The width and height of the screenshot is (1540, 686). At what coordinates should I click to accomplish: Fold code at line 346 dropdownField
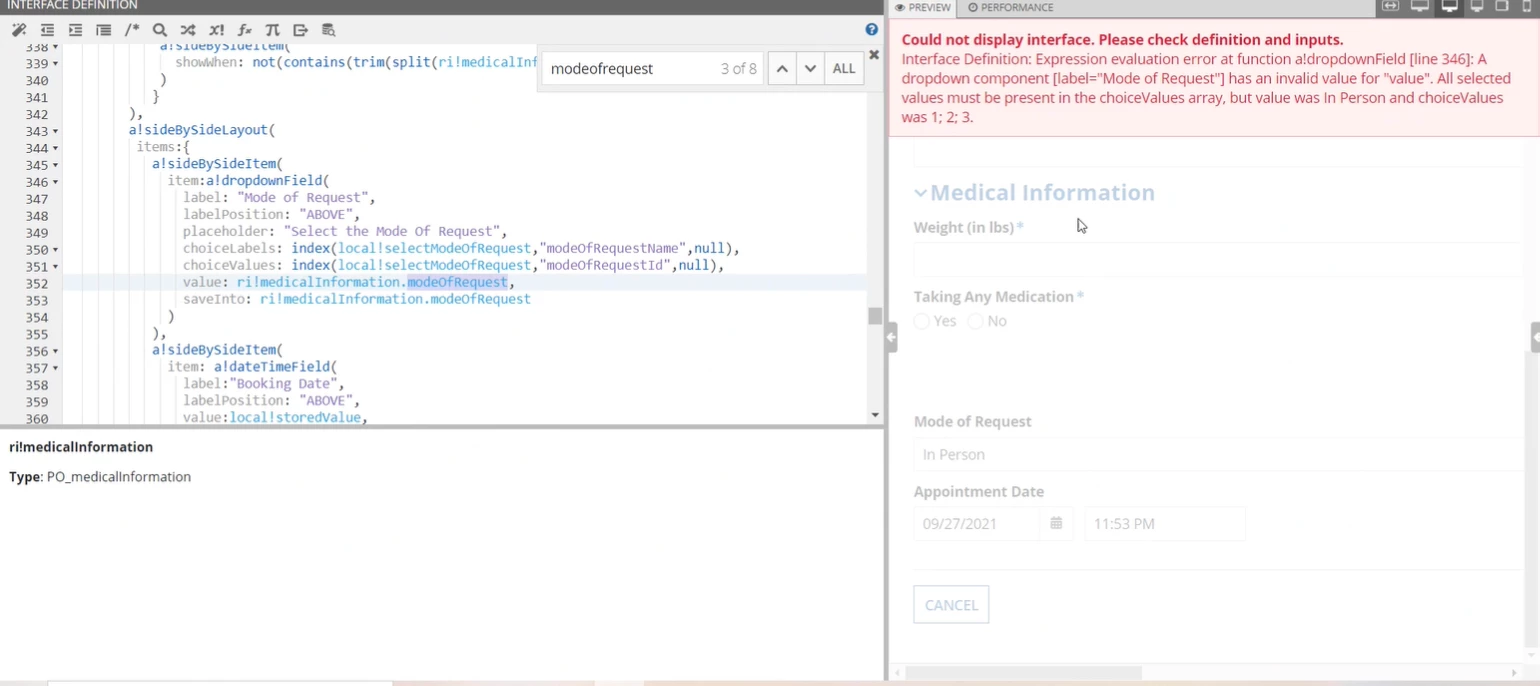click(55, 182)
